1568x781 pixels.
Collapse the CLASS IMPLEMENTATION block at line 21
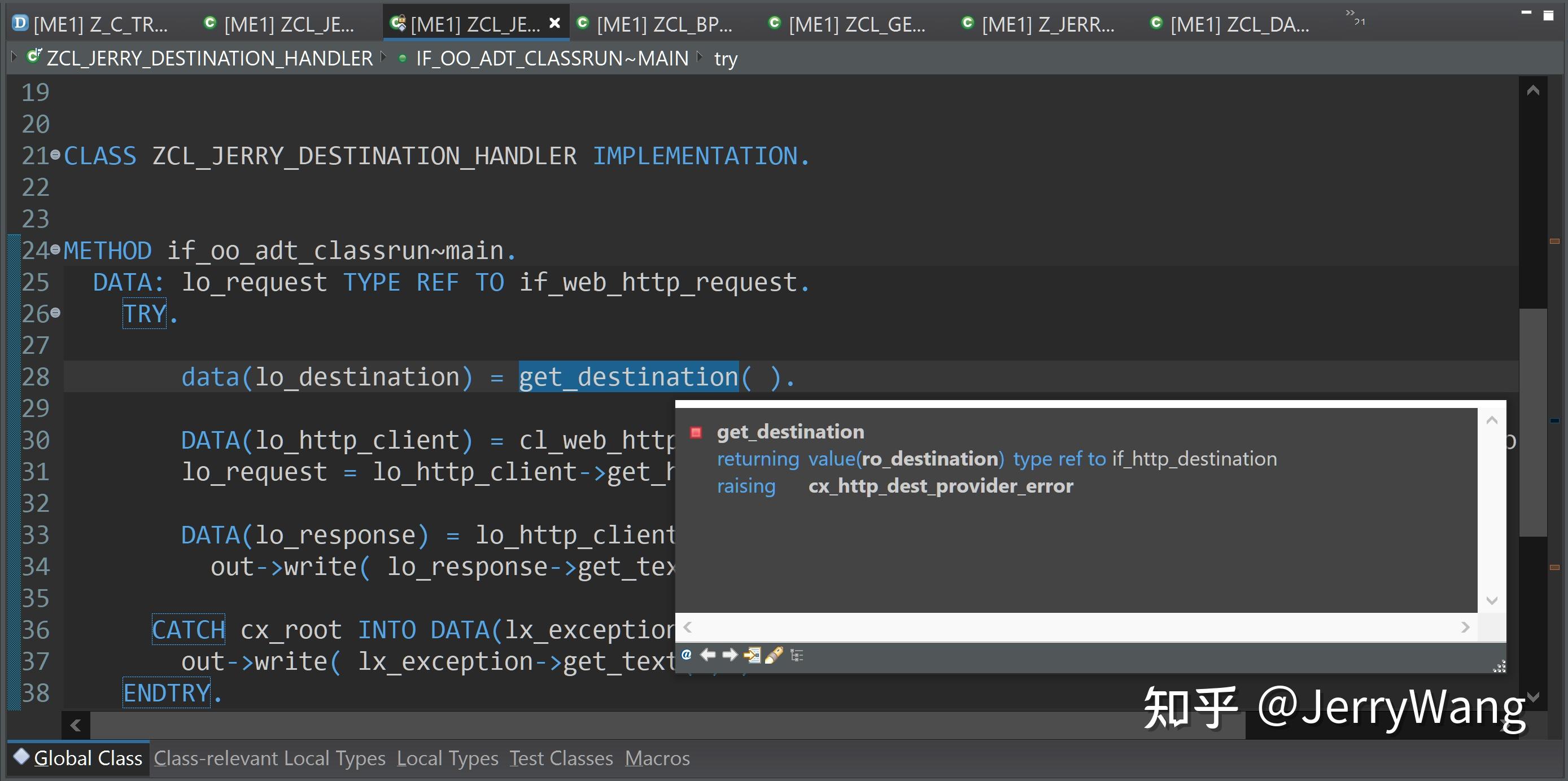click(x=56, y=154)
